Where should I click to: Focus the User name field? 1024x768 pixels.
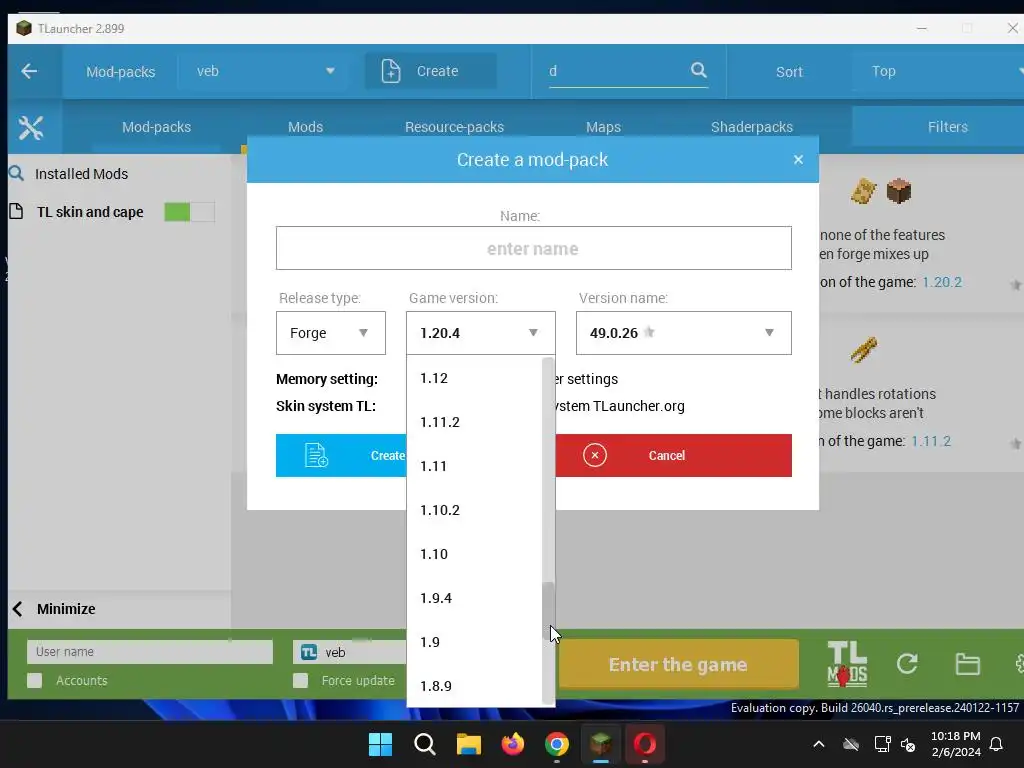150,652
